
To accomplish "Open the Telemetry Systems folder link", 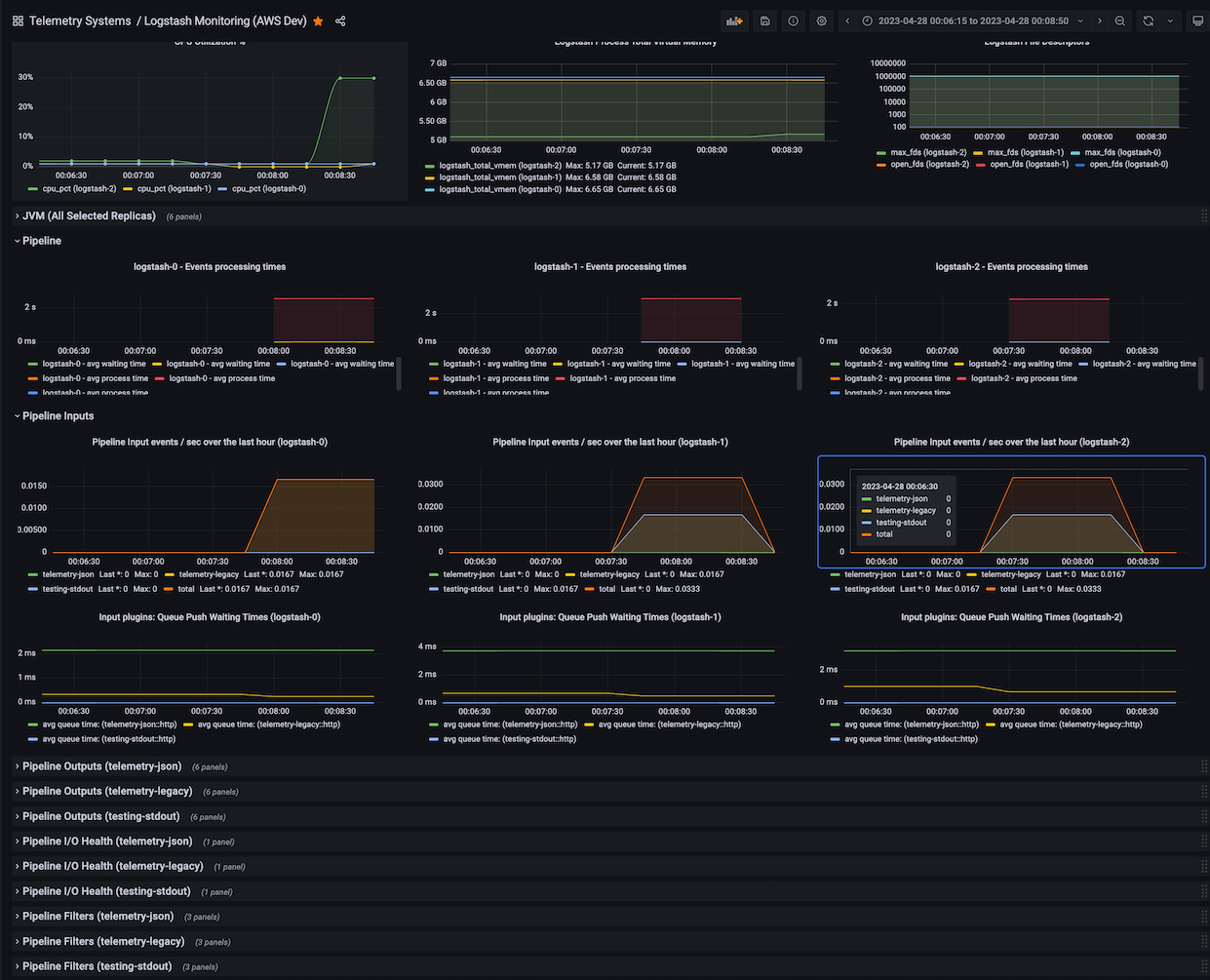I will pos(80,20).
